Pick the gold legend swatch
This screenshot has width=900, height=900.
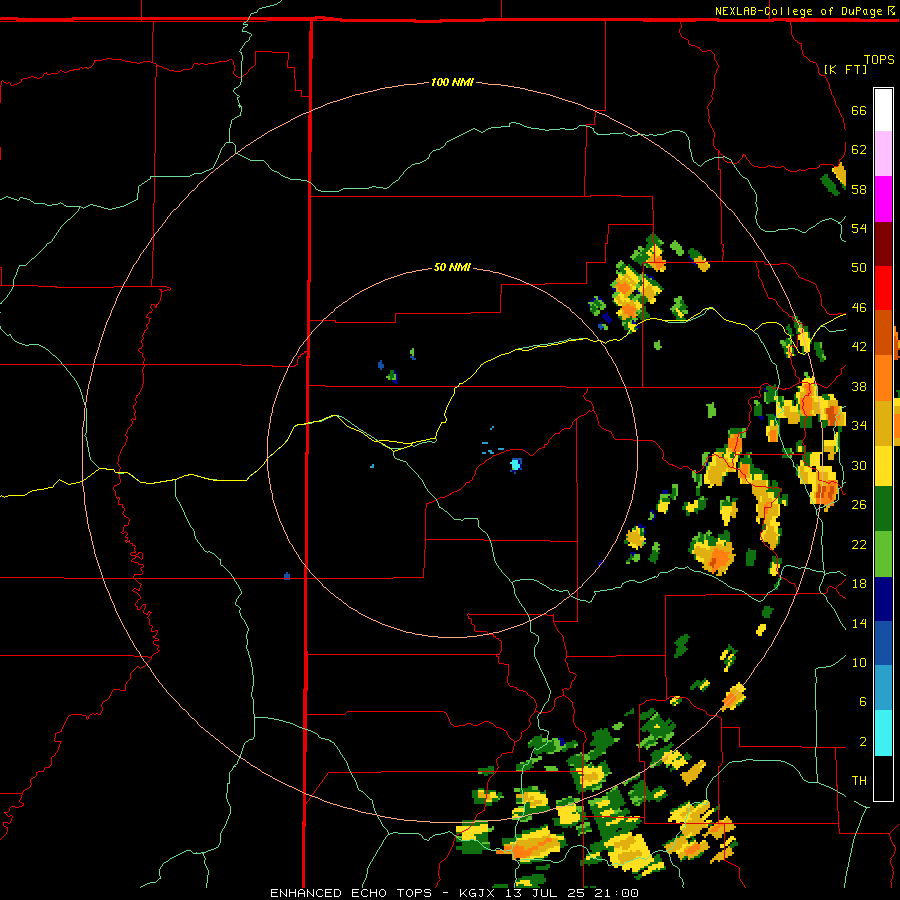pyautogui.click(x=883, y=423)
